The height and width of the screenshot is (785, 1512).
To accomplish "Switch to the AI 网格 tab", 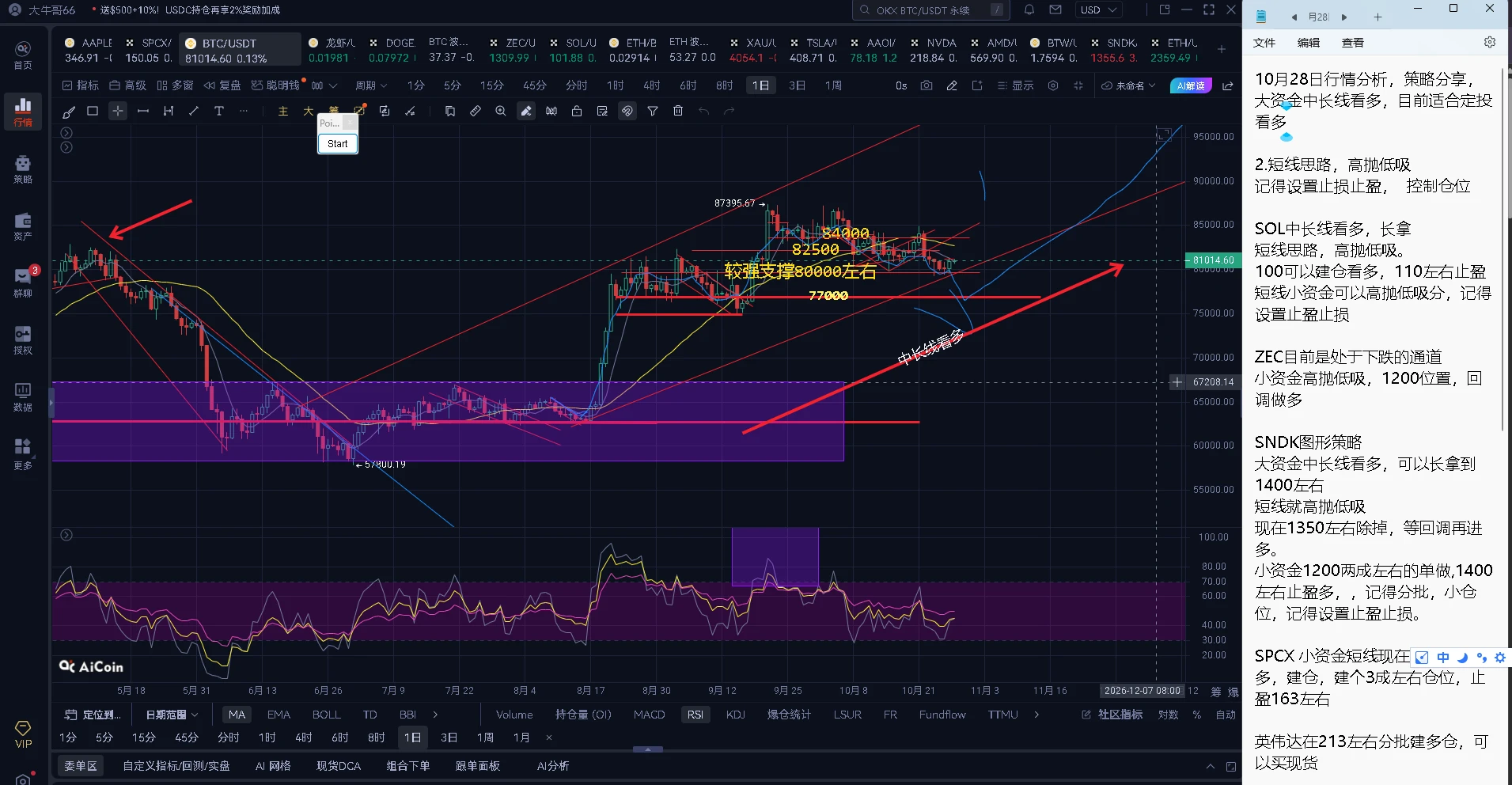I will (x=273, y=766).
